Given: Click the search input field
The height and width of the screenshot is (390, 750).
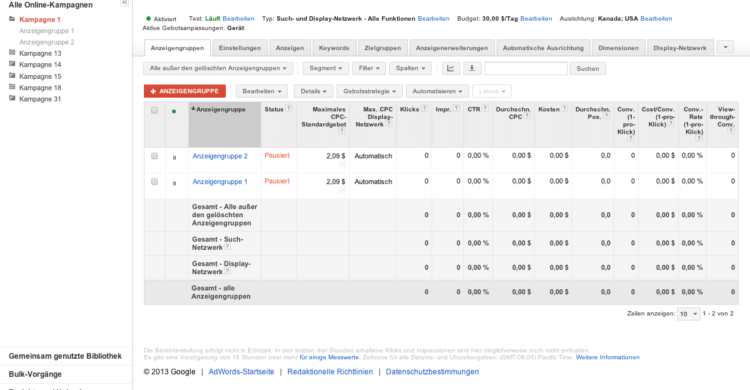Looking at the screenshot, I should [x=526, y=68].
